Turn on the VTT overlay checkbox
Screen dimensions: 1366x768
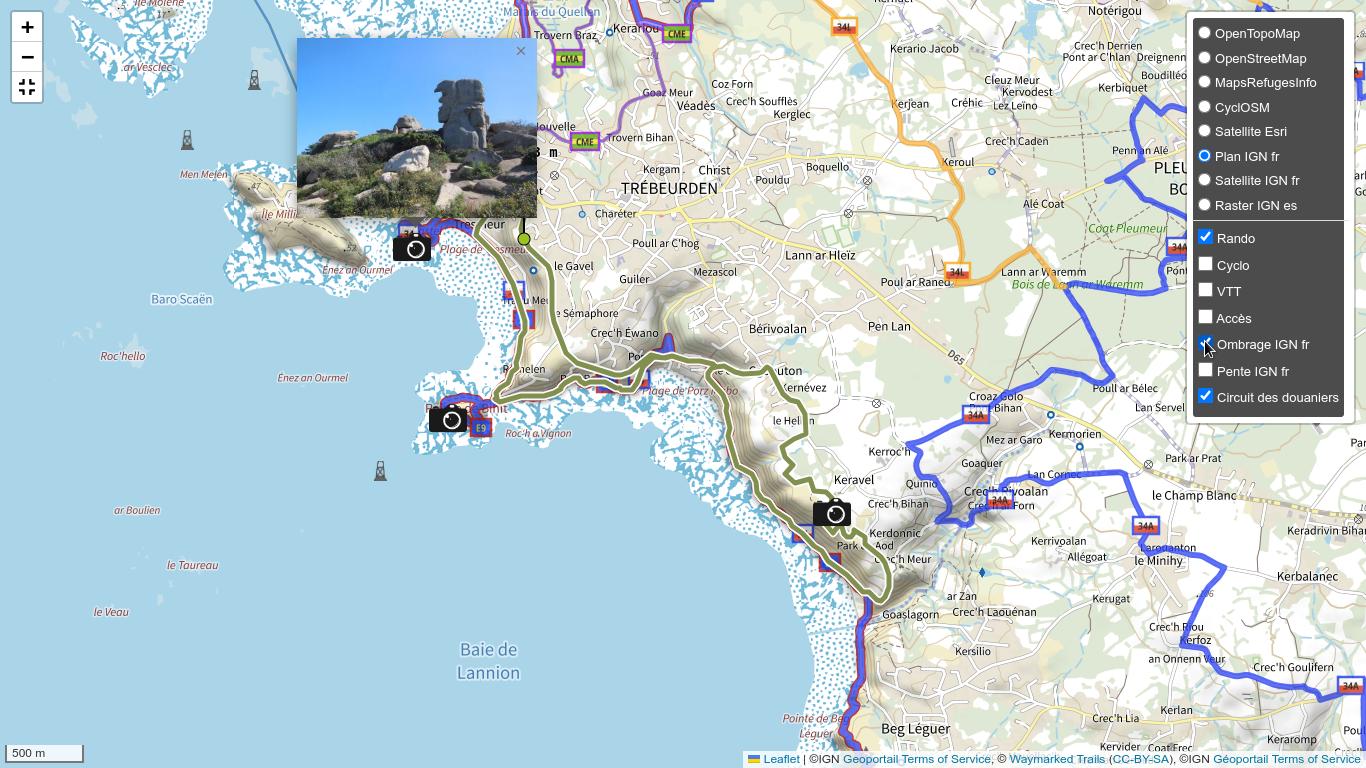[x=1206, y=290]
